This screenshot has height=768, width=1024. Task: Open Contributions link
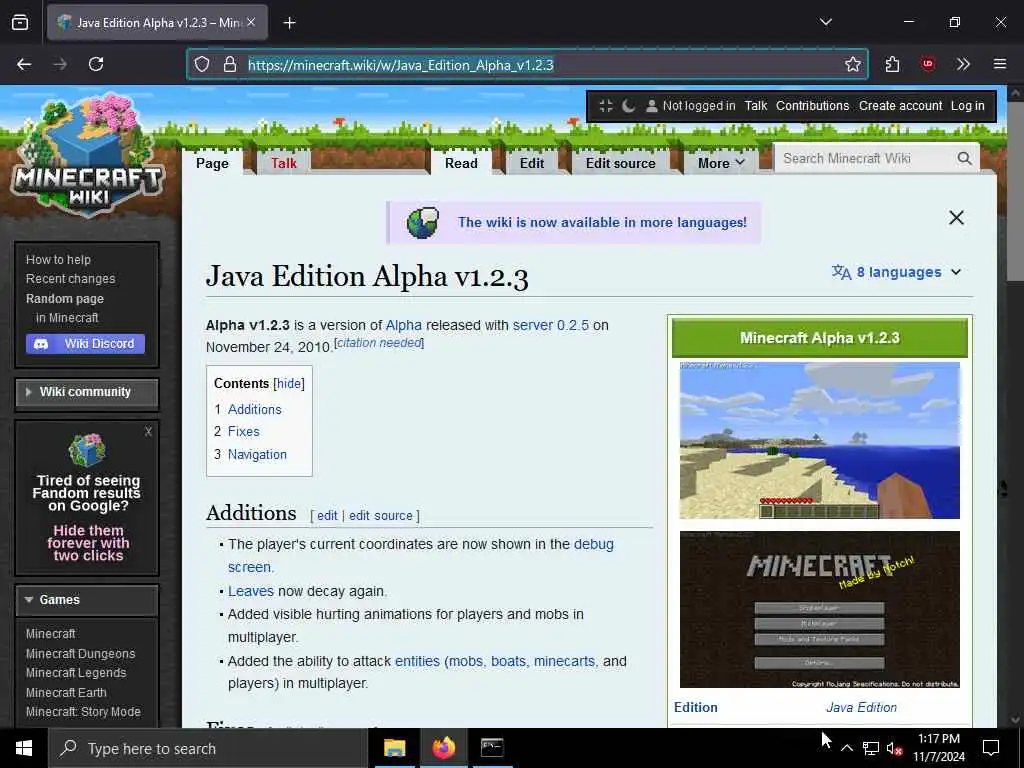click(x=812, y=106)
